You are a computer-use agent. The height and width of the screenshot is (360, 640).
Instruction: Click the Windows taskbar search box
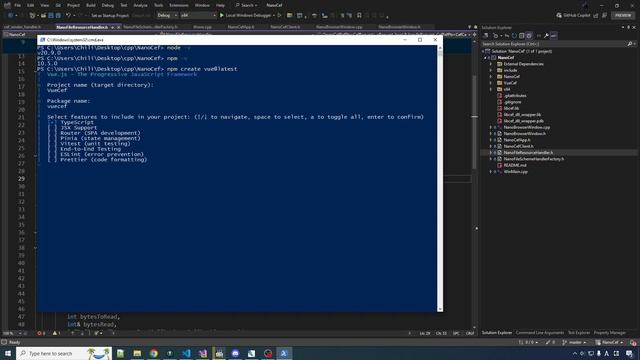point(64,353)
